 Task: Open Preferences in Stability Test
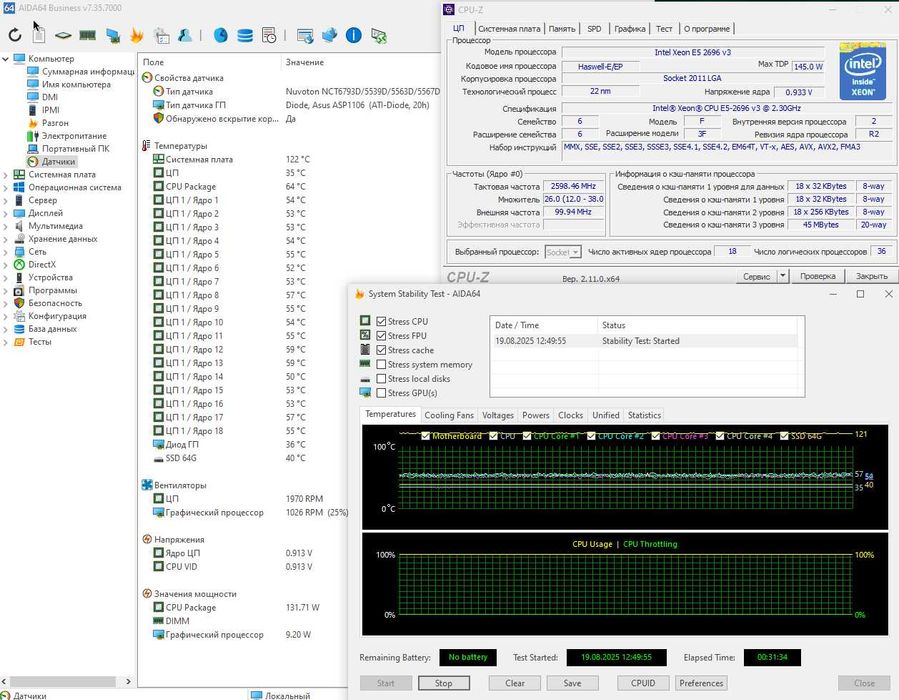tap(701, 683)
